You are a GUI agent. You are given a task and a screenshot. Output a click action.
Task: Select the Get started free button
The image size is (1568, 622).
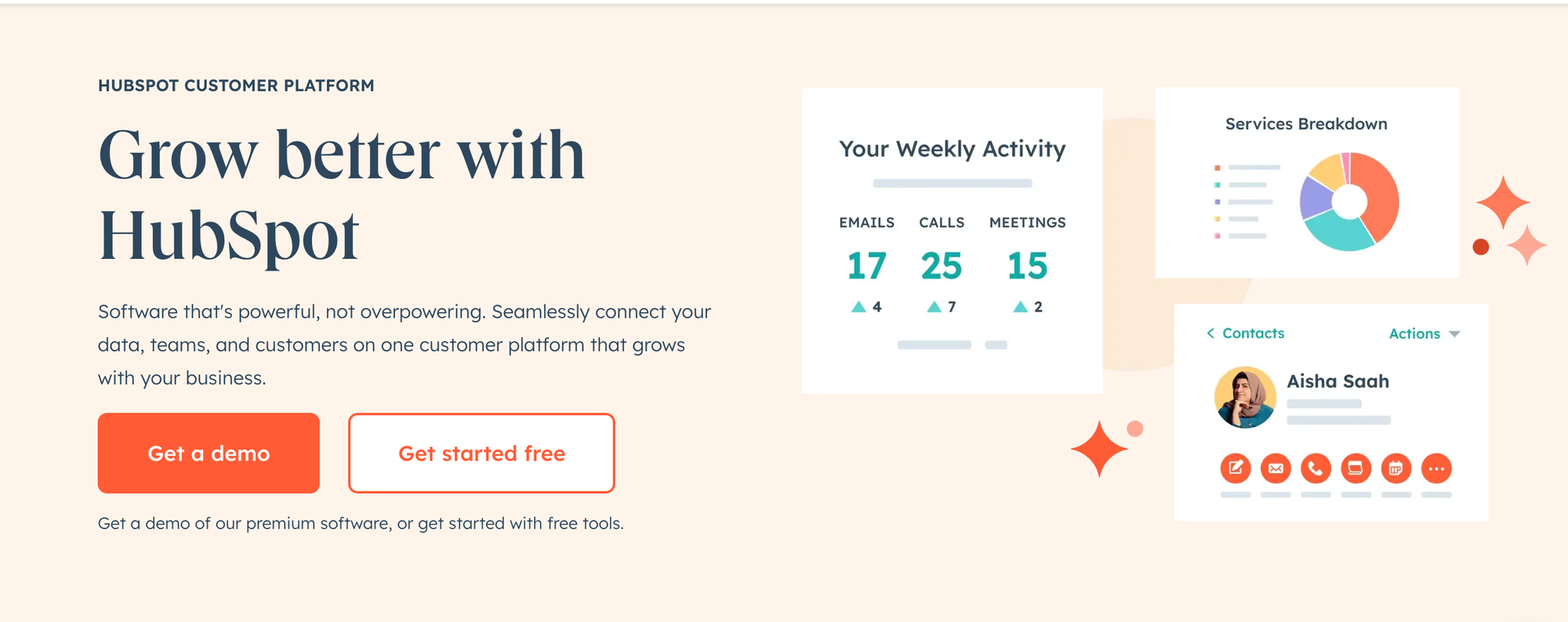[481, 453]
